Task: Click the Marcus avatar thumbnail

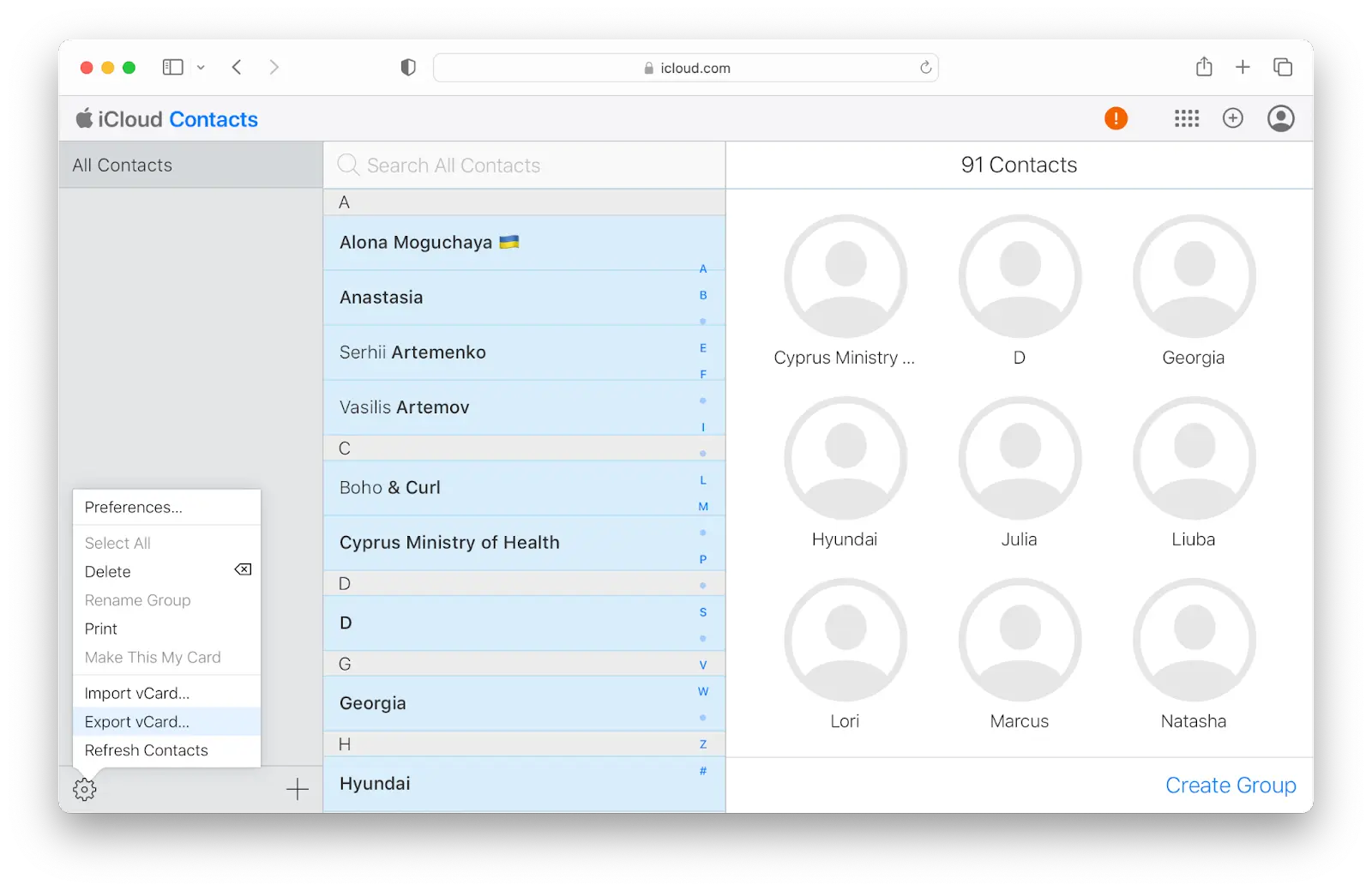Action: [1020, 640]
